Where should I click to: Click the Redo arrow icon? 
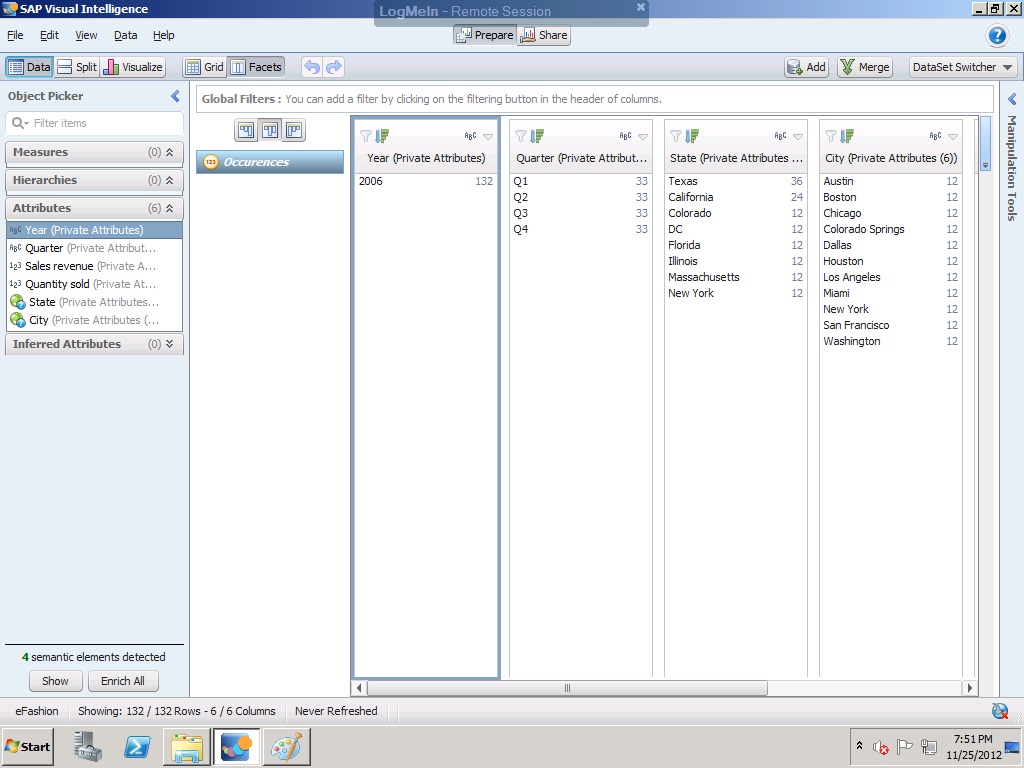(x=334, y=67)
